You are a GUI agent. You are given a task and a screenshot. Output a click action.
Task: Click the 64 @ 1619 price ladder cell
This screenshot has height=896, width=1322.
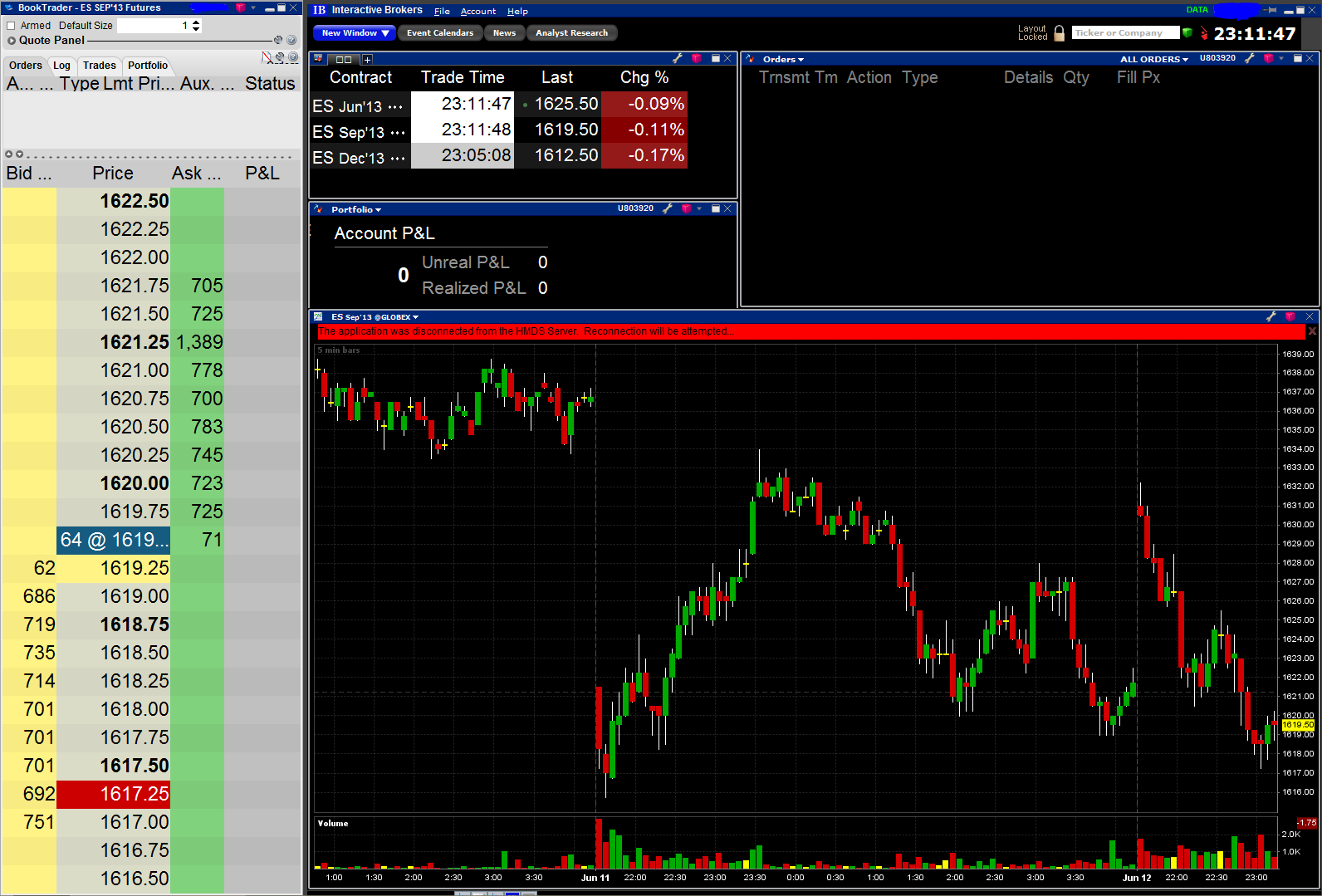click(114, 540)
